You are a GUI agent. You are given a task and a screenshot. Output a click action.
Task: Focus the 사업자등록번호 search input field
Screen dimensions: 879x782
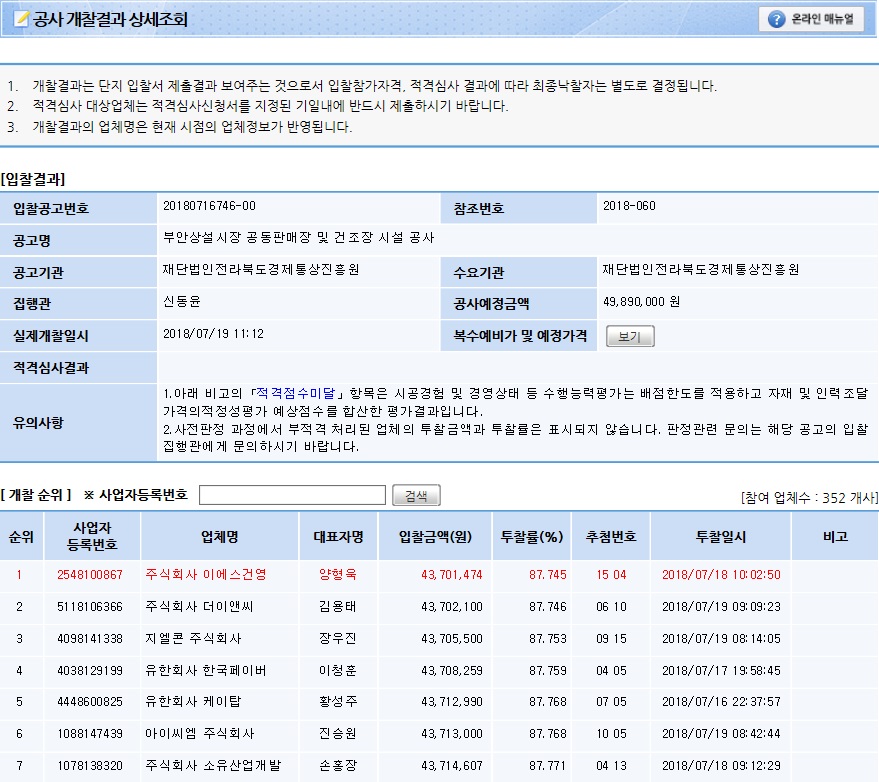click(292, 495)
